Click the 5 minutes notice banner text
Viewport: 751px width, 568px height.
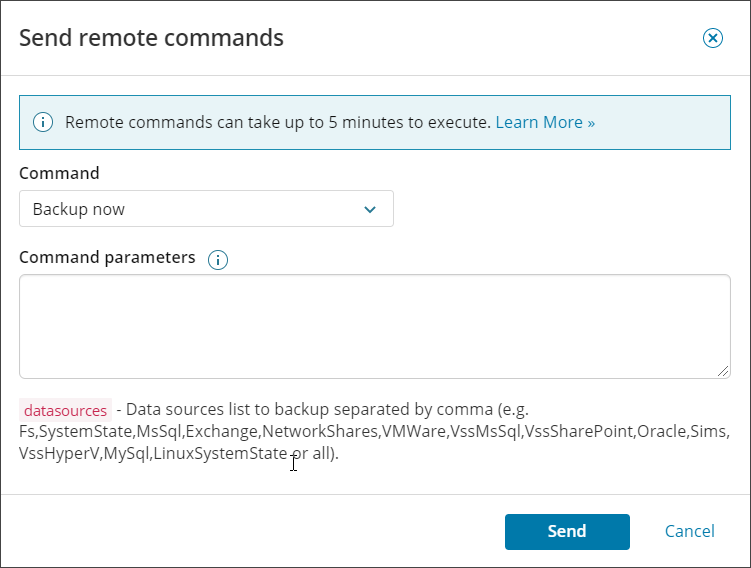(278, 122)
